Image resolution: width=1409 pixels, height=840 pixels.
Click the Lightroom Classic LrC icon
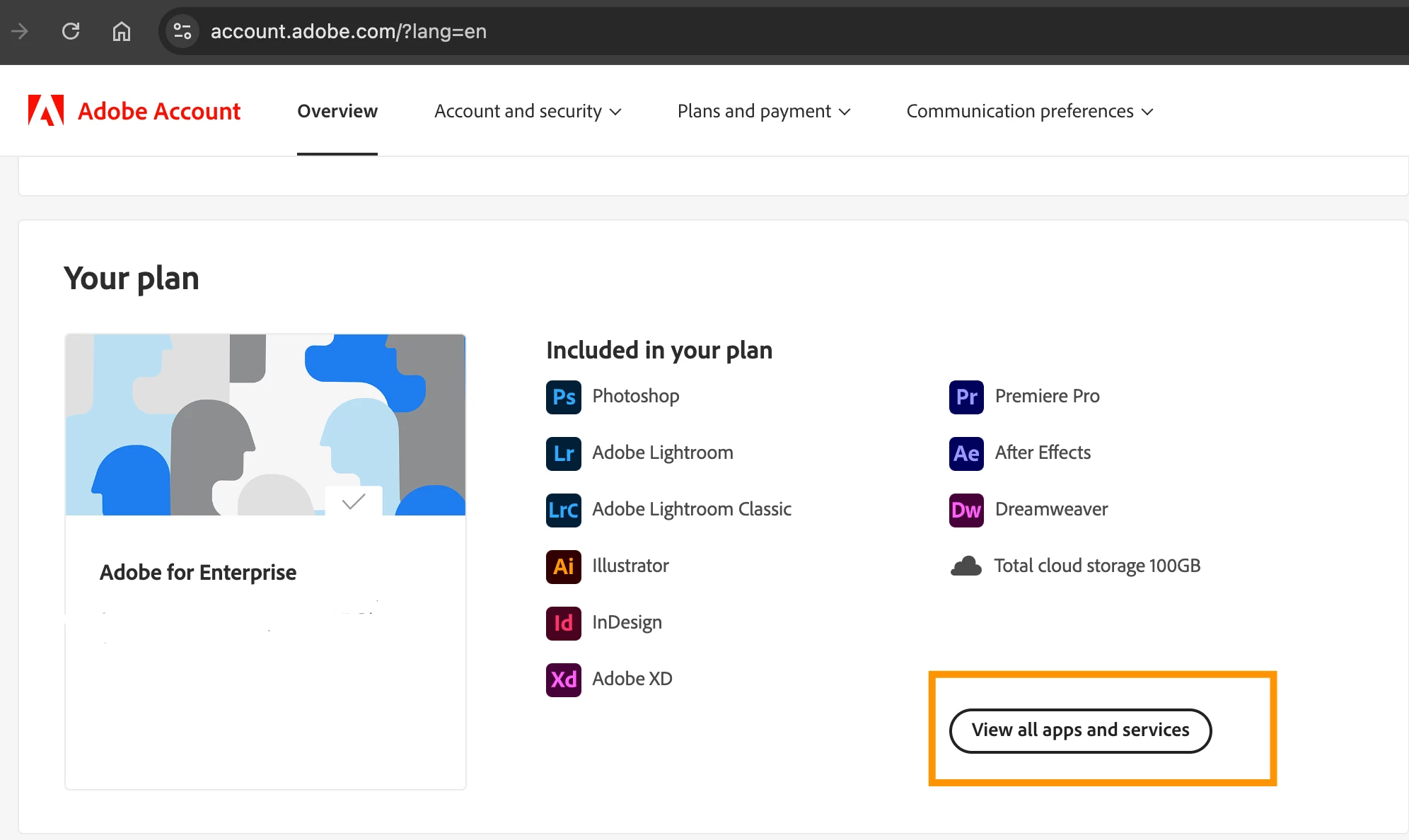[563, 510]
